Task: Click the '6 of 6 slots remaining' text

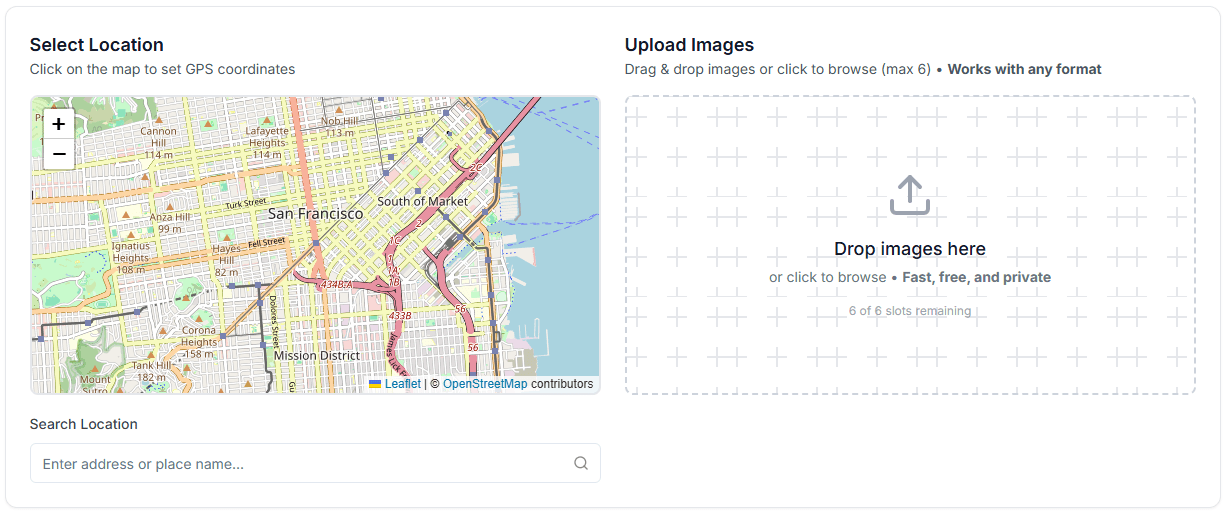Action: pyautogui.click(x=910, y=311)
